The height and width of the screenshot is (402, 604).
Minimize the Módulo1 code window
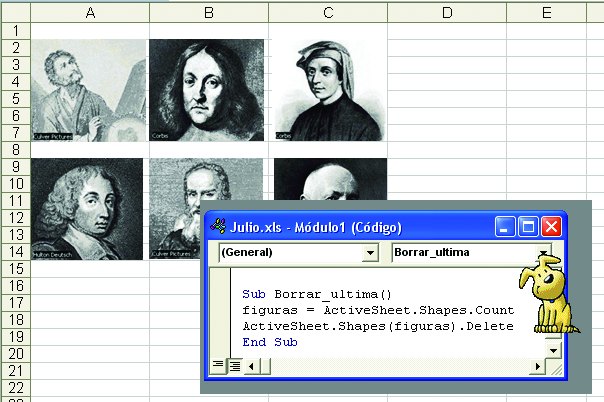pyautogui.click(x=505, y=226)
